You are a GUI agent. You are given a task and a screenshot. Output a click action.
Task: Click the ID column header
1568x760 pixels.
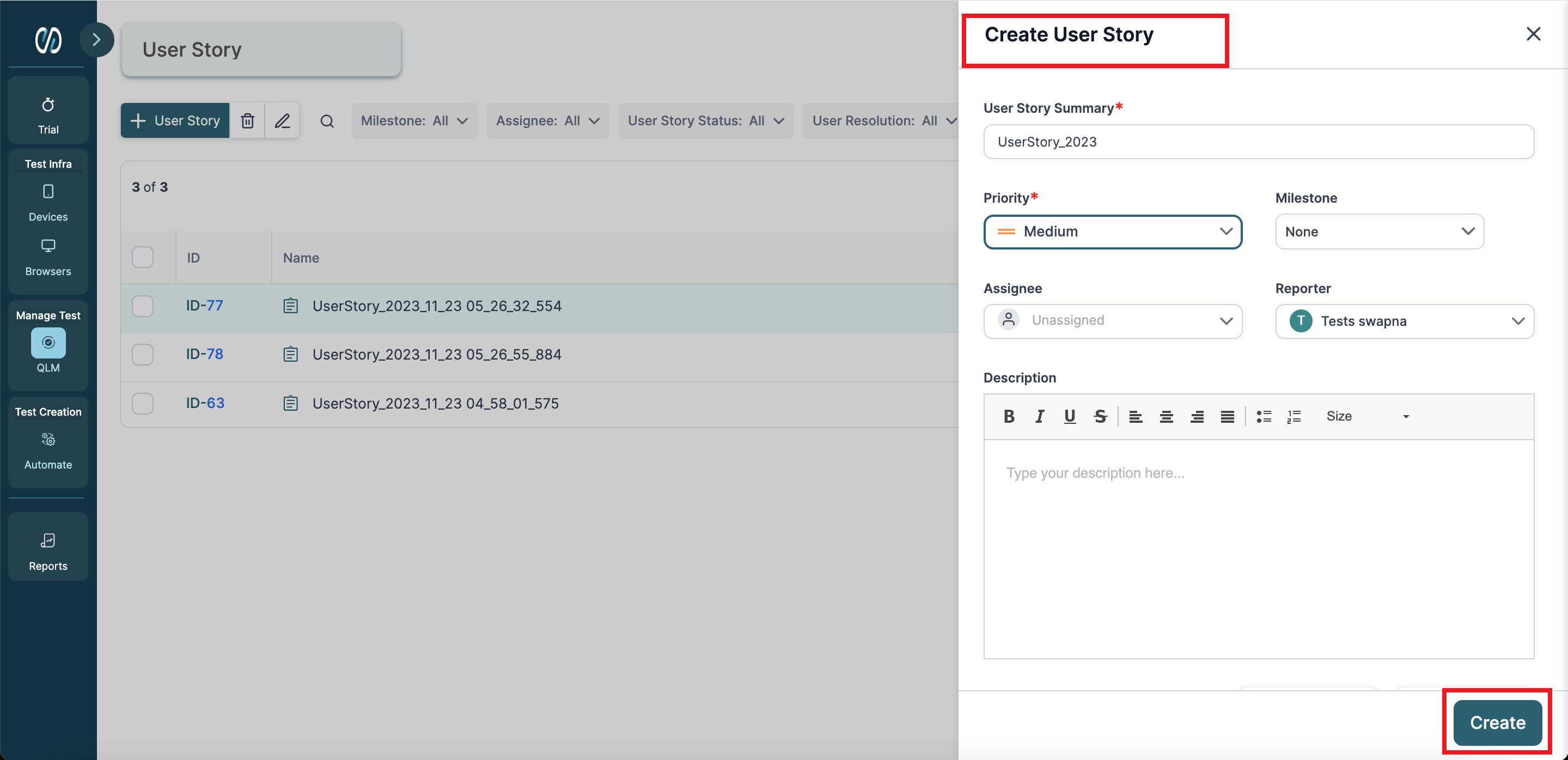coord(193,258)
